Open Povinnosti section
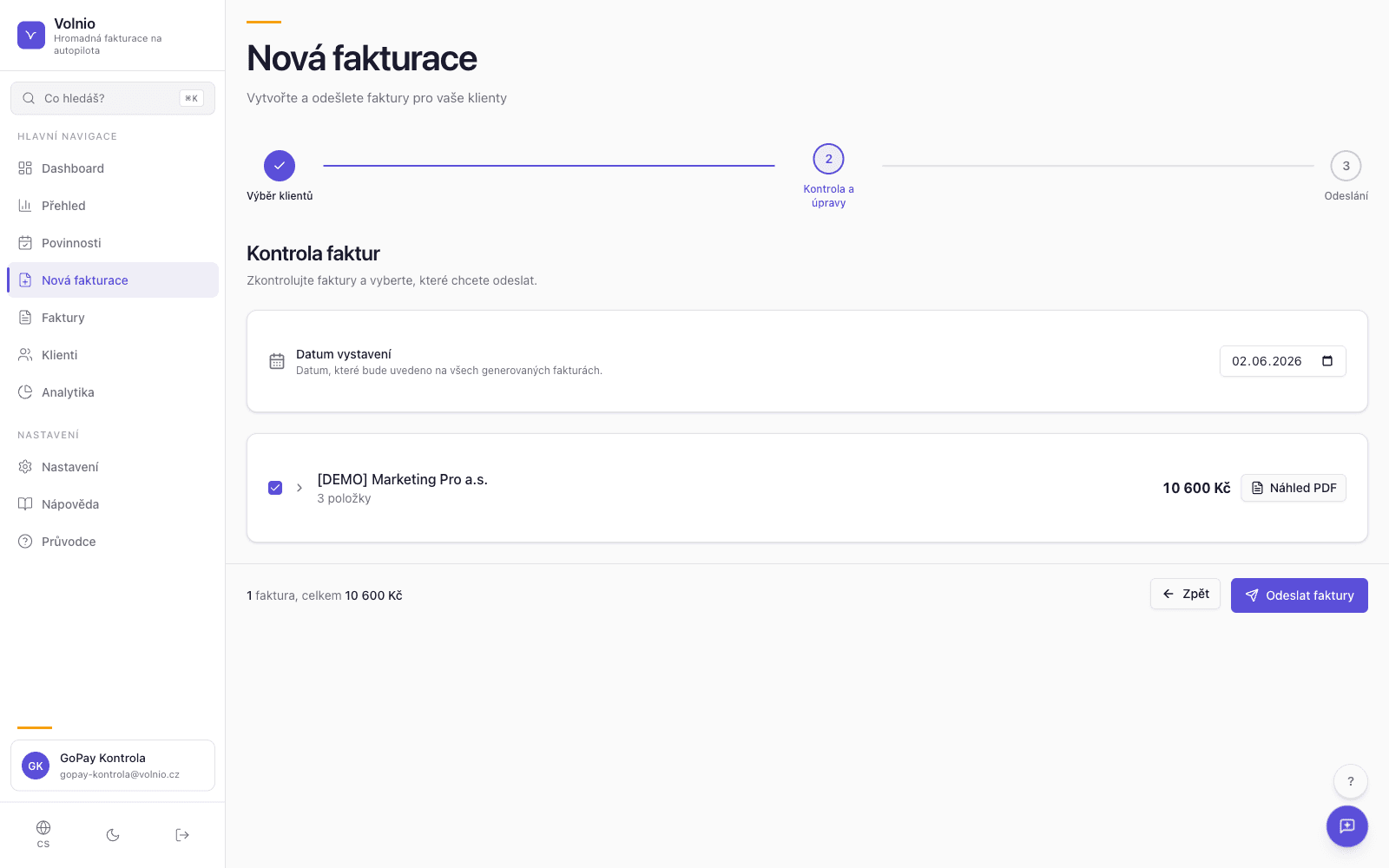Image resolution: width=1389 pixels, height=868 pixels. [113, 243]
